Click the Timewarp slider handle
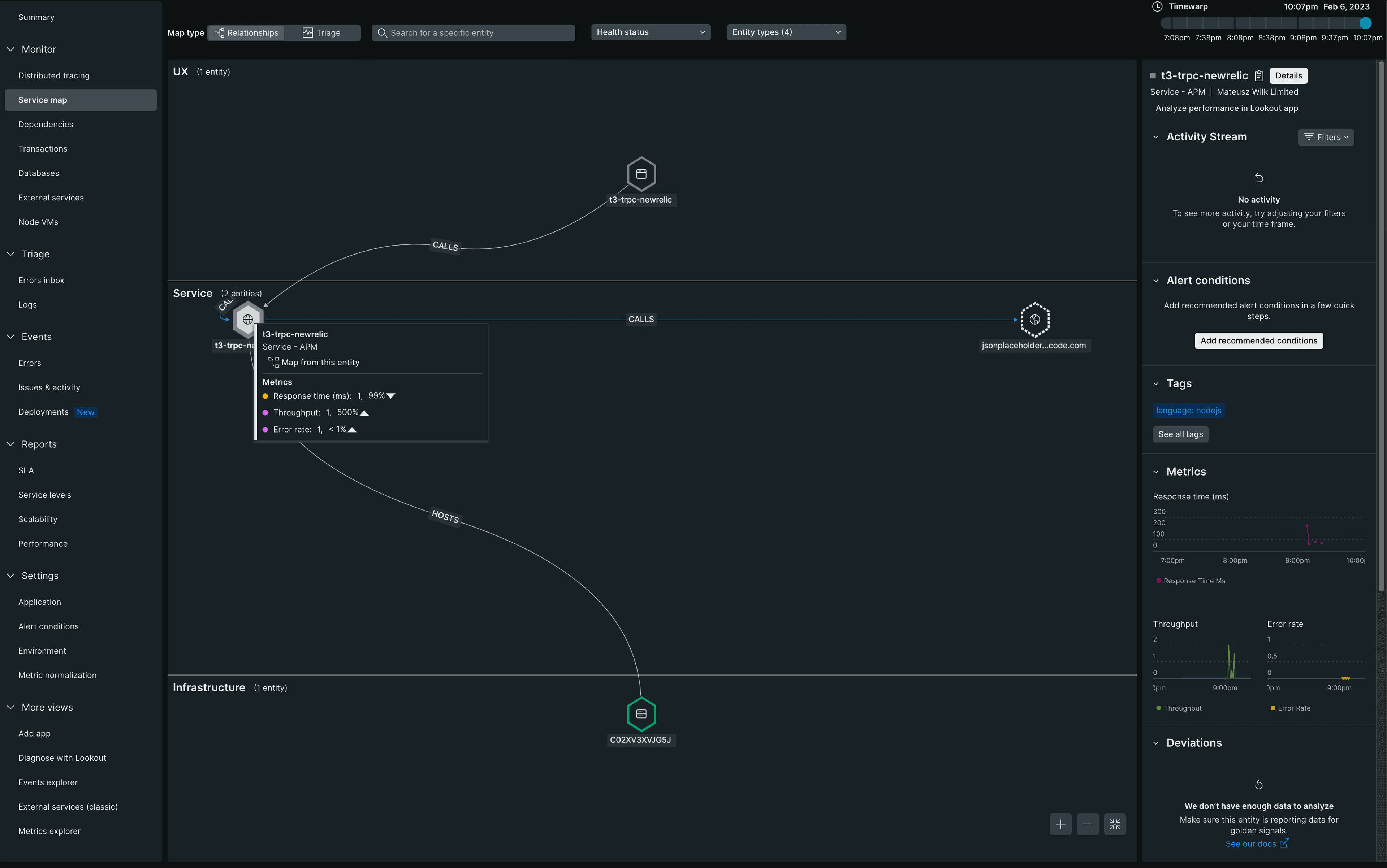Screen dimensions: 1387x868 tap(1365, 23)
